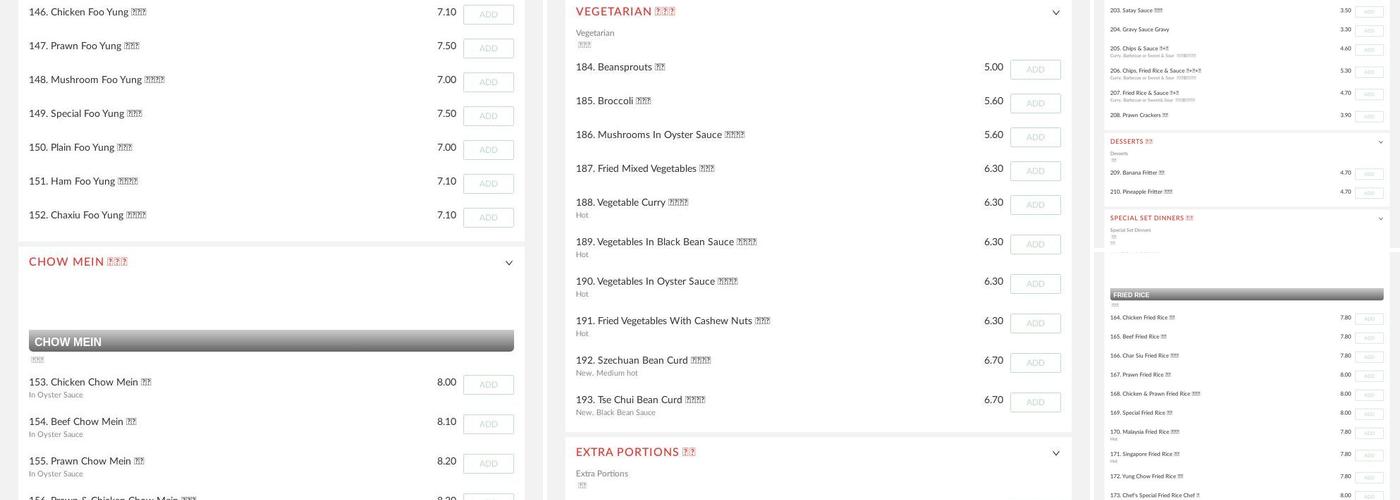
Task: Collapse the Chow Mein section chevron
Action: click(509, 263)
